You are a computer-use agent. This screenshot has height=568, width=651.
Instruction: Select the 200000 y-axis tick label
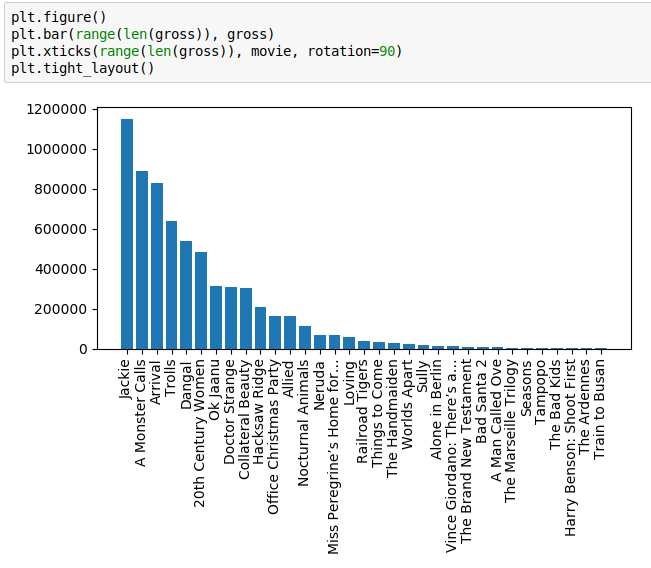[x=61, y=309]
